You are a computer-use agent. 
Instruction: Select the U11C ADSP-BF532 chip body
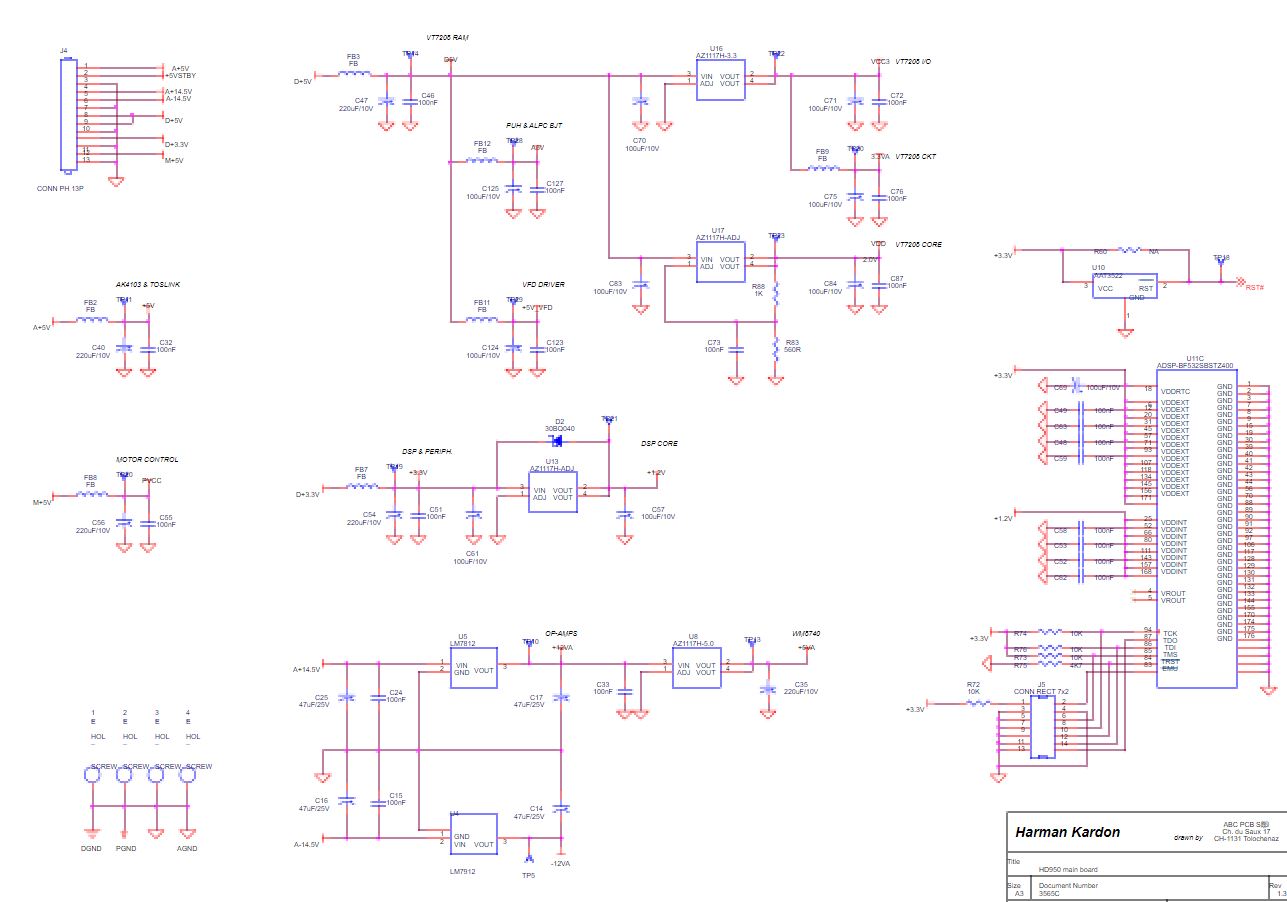click(x=1196, y=528)
